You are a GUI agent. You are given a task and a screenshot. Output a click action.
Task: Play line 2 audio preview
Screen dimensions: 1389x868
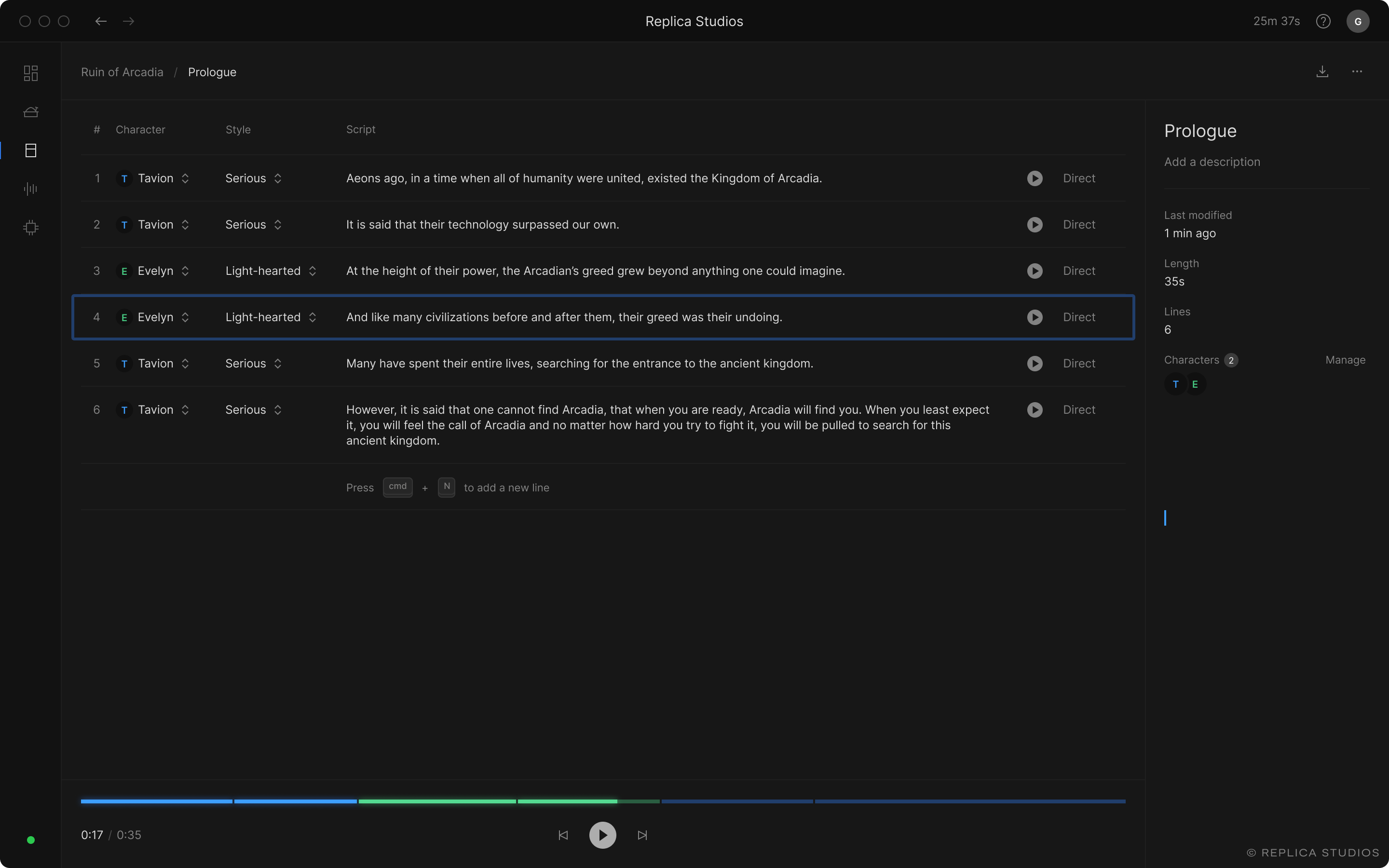(1035, 224)
